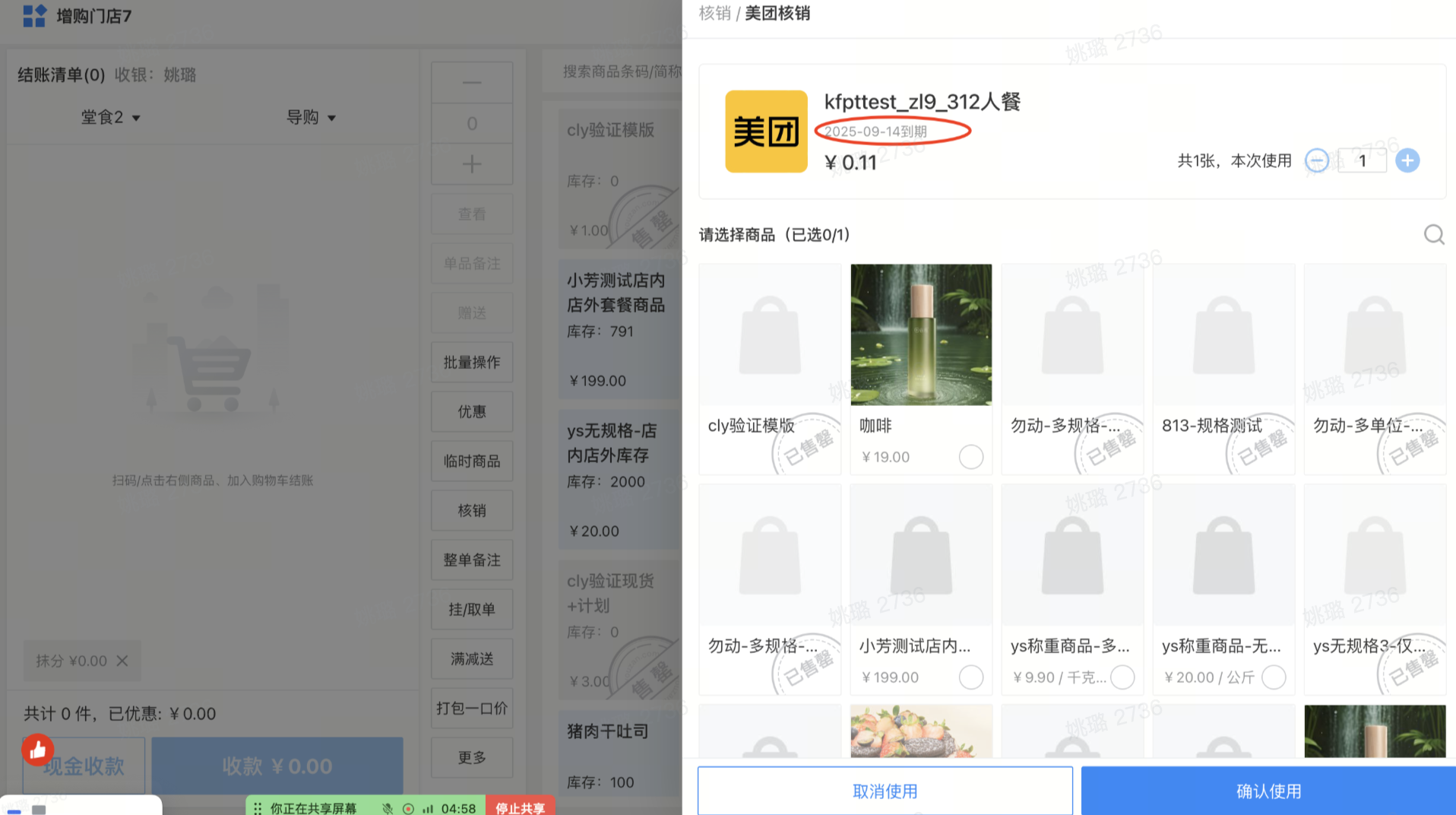Viewport: 1456px width, 815px height.
Task: Go back via the 核销 breadcrumb link
Action: click(x=715, y=14)
